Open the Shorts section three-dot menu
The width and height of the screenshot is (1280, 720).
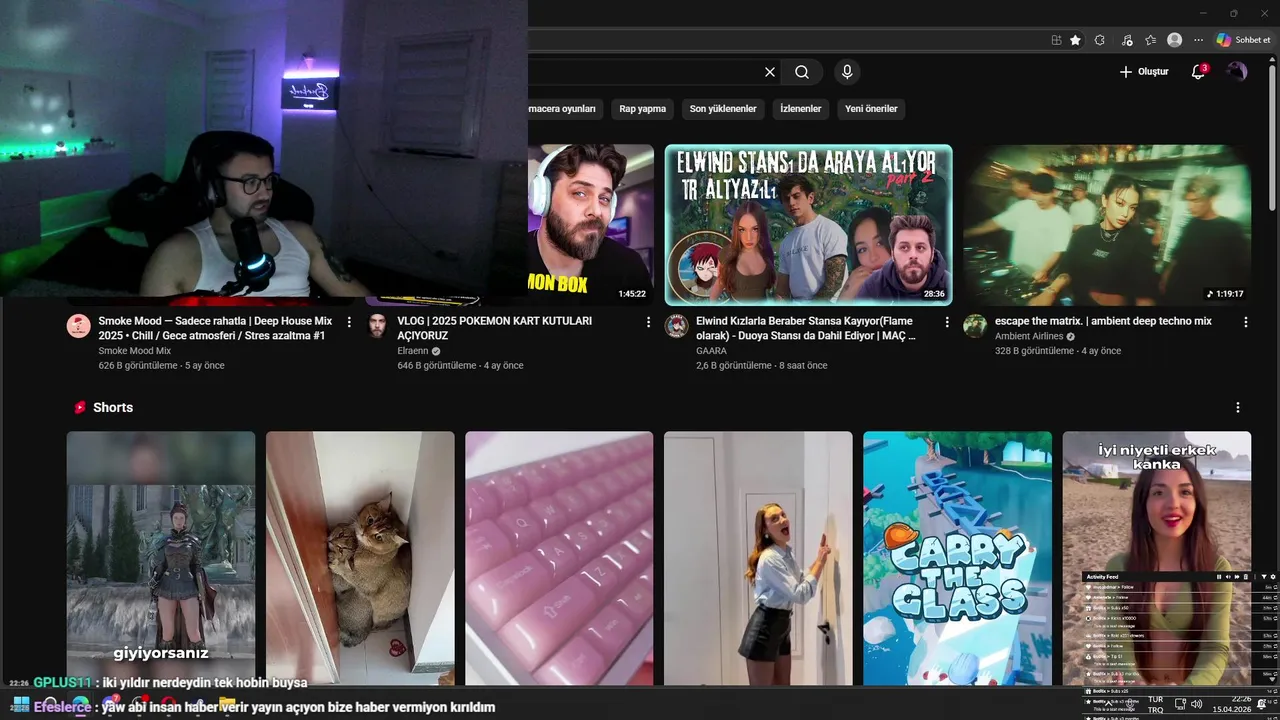pyautogui.click(x=1238, y=408)
